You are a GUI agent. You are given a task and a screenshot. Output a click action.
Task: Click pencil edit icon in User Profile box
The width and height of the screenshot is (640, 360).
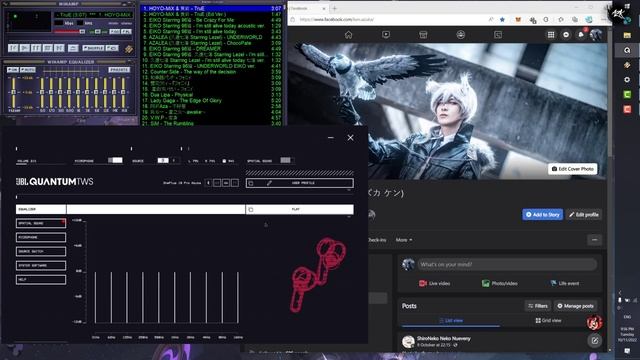click(269, 183)
